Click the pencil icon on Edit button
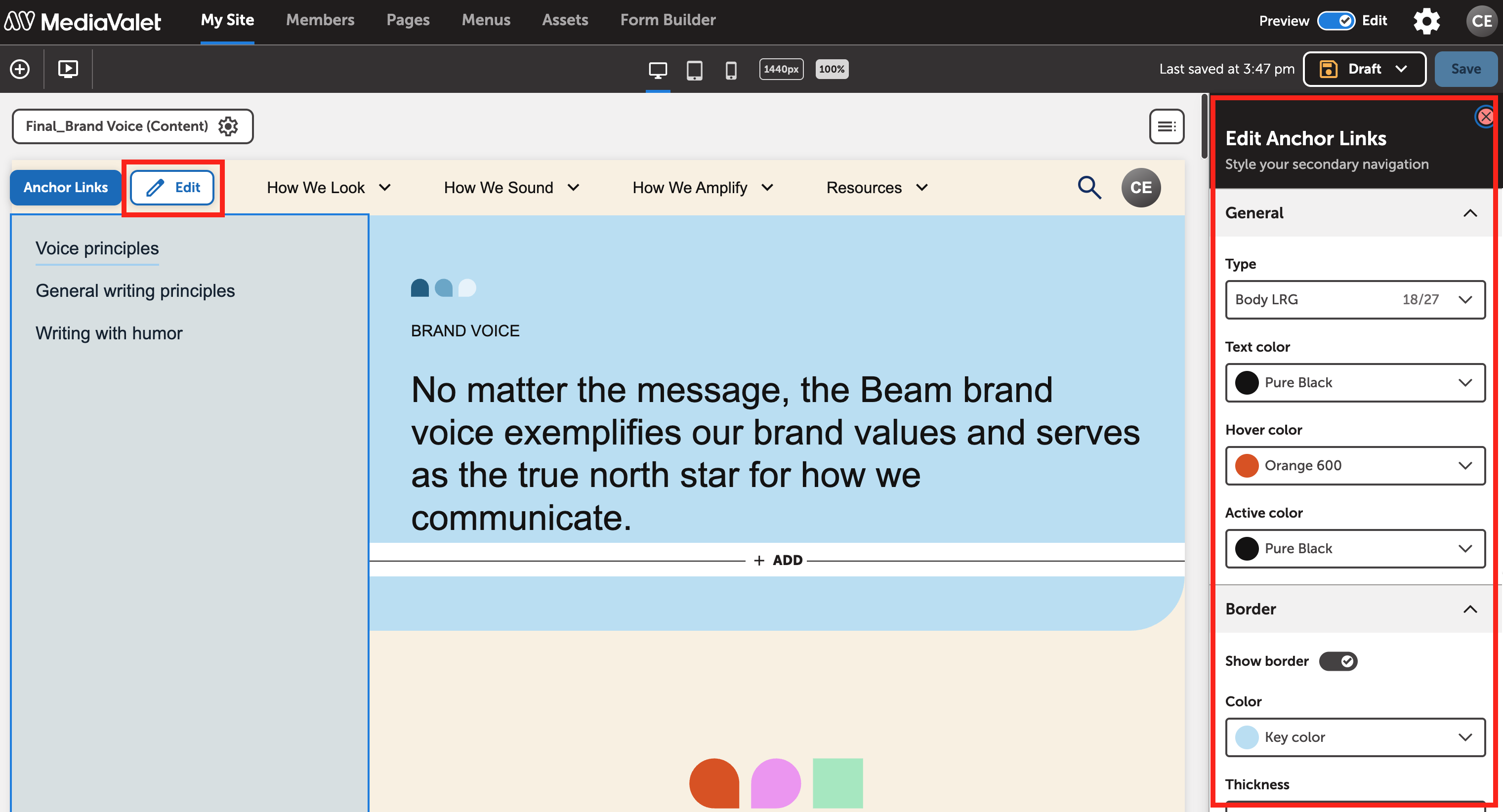 pos(155,187)
